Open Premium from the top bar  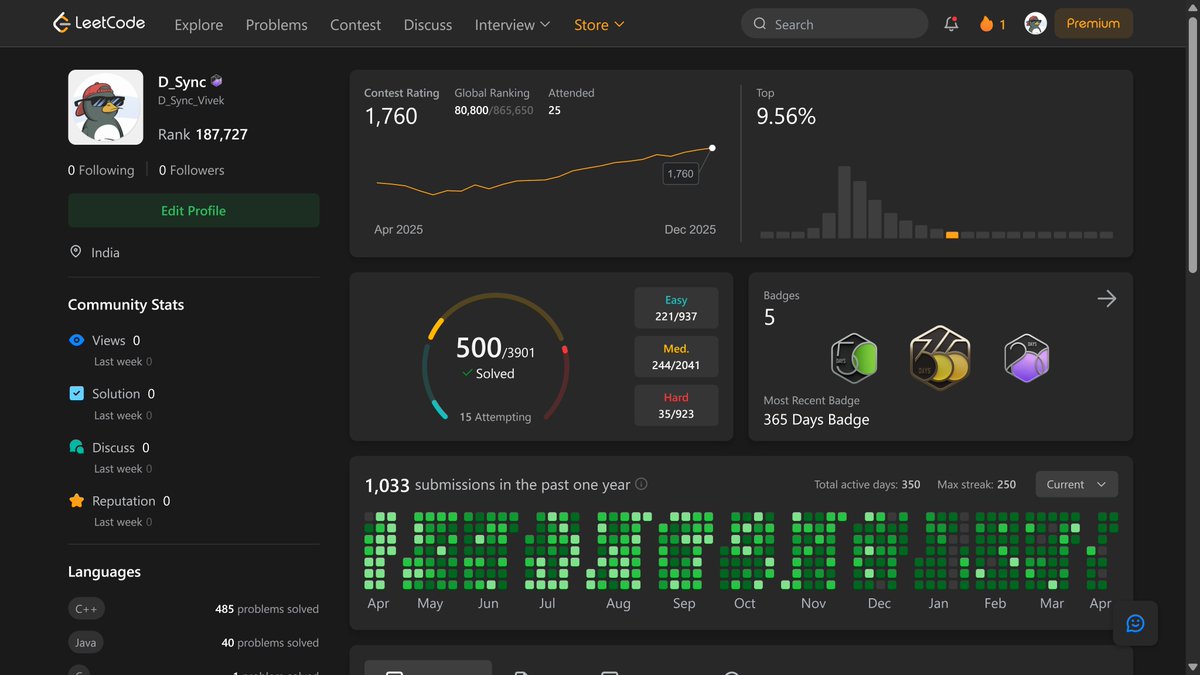click(x=1093, y=22)
